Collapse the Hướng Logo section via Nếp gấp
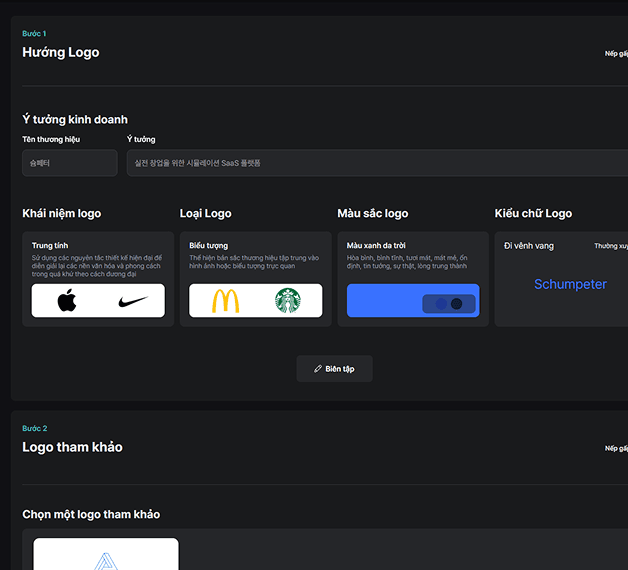The width and height of the screenshot is (628, 570). 616,53
